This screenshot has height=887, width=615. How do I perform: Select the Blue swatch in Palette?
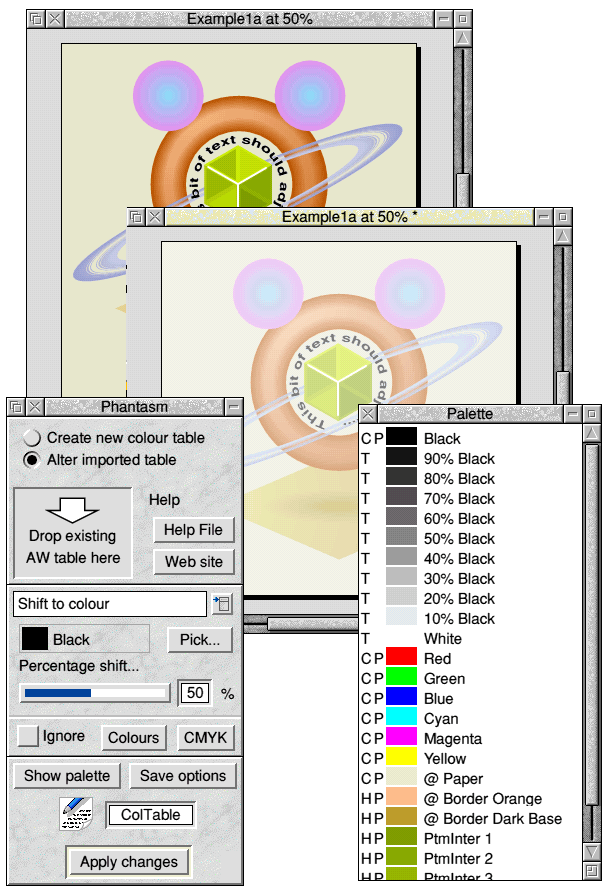click(402, 697)
